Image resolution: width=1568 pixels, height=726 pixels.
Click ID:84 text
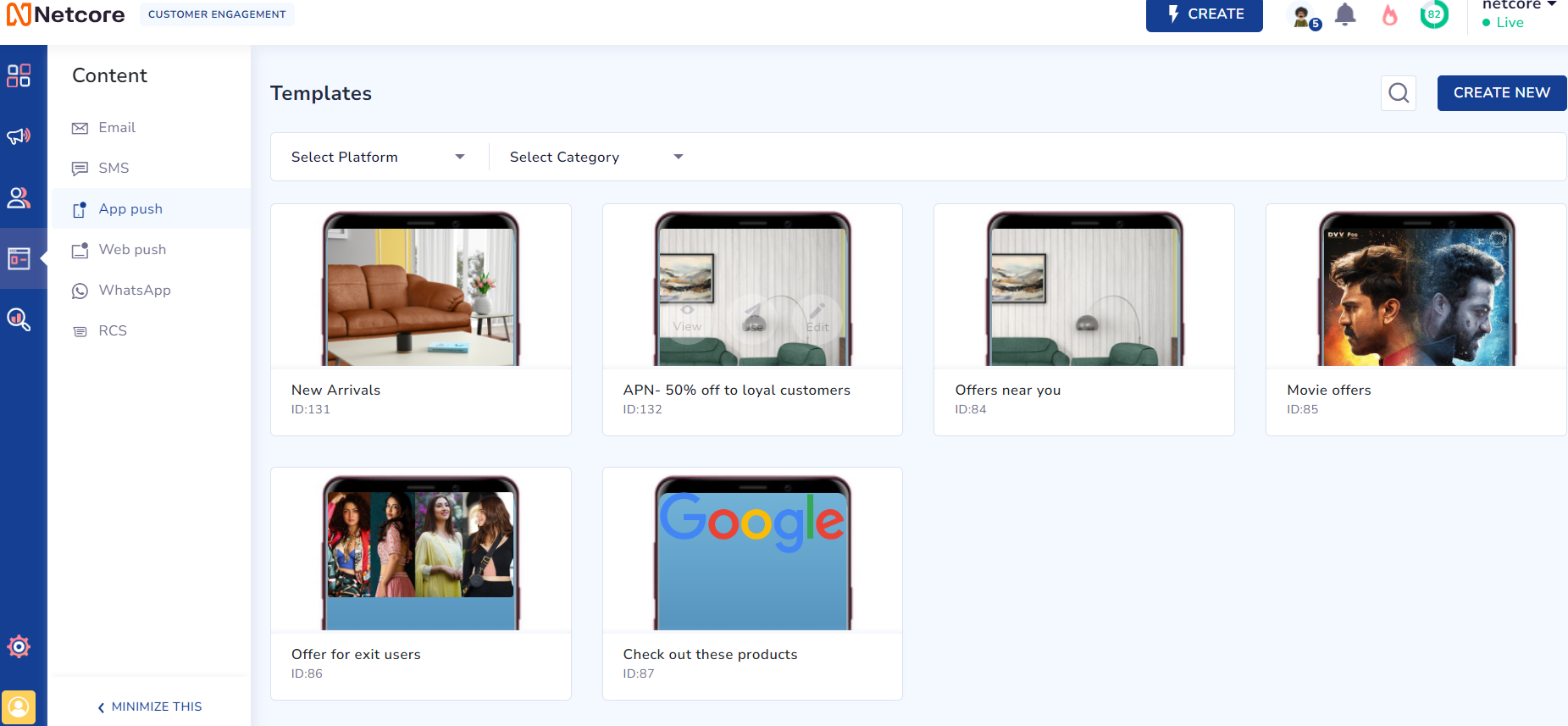[971, 409]
